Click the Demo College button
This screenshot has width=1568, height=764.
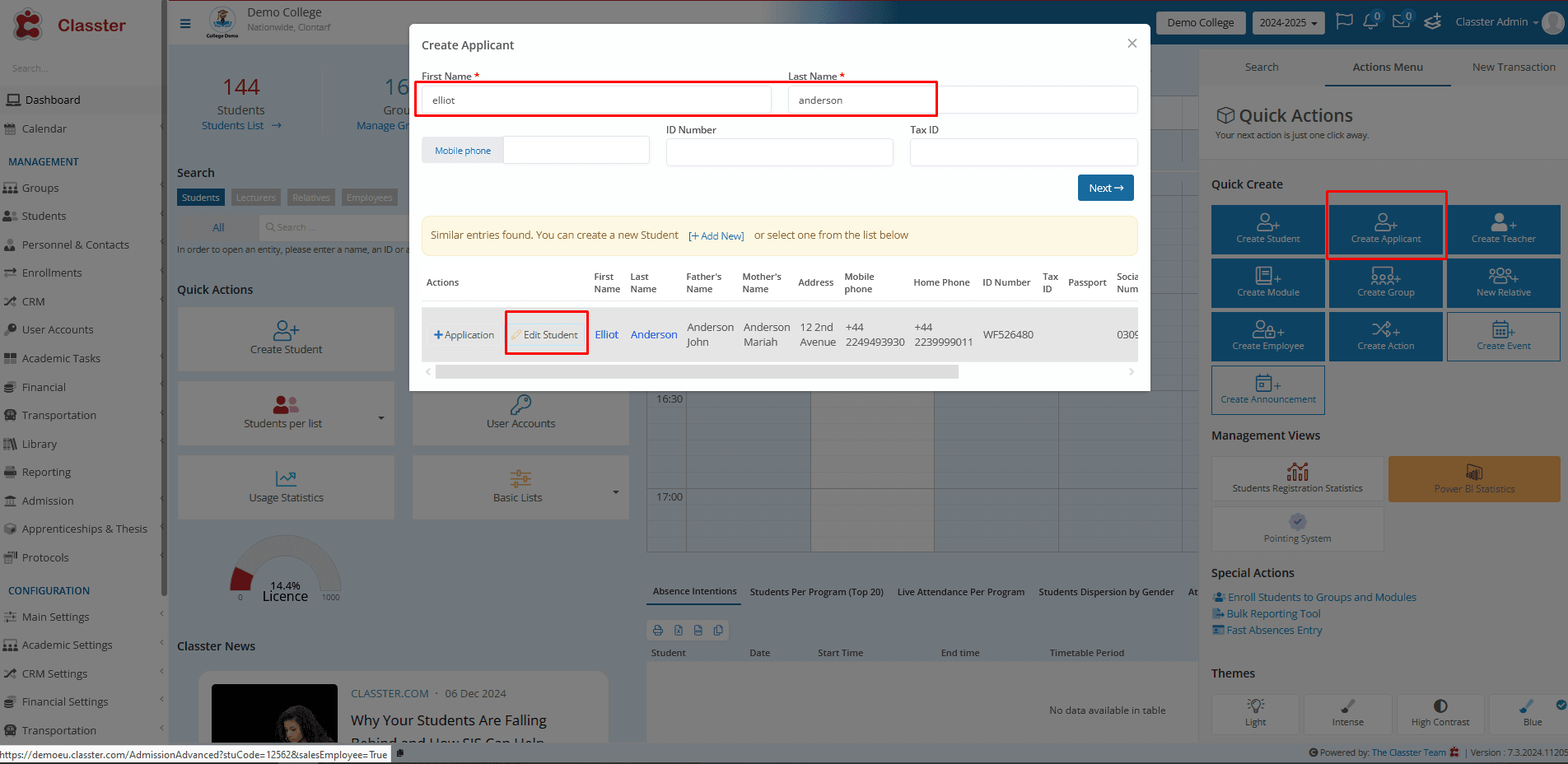(1200, 23)
